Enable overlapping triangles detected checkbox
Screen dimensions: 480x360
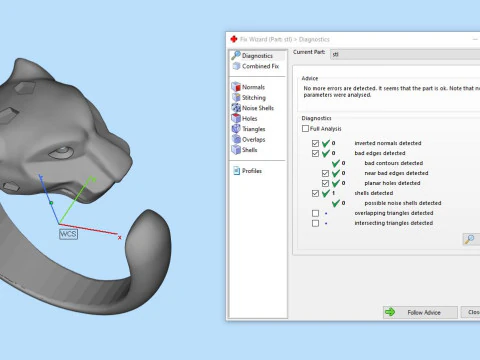[x=315, y=213]
